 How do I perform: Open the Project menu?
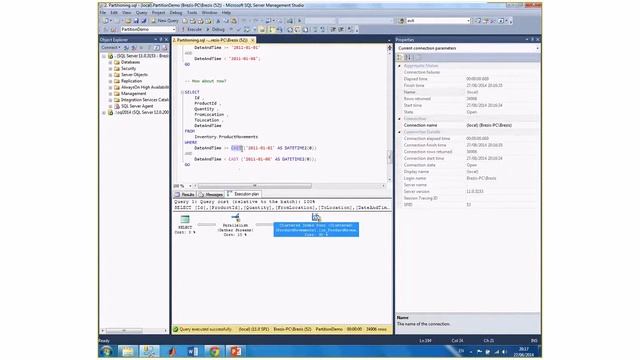[158, 13]
